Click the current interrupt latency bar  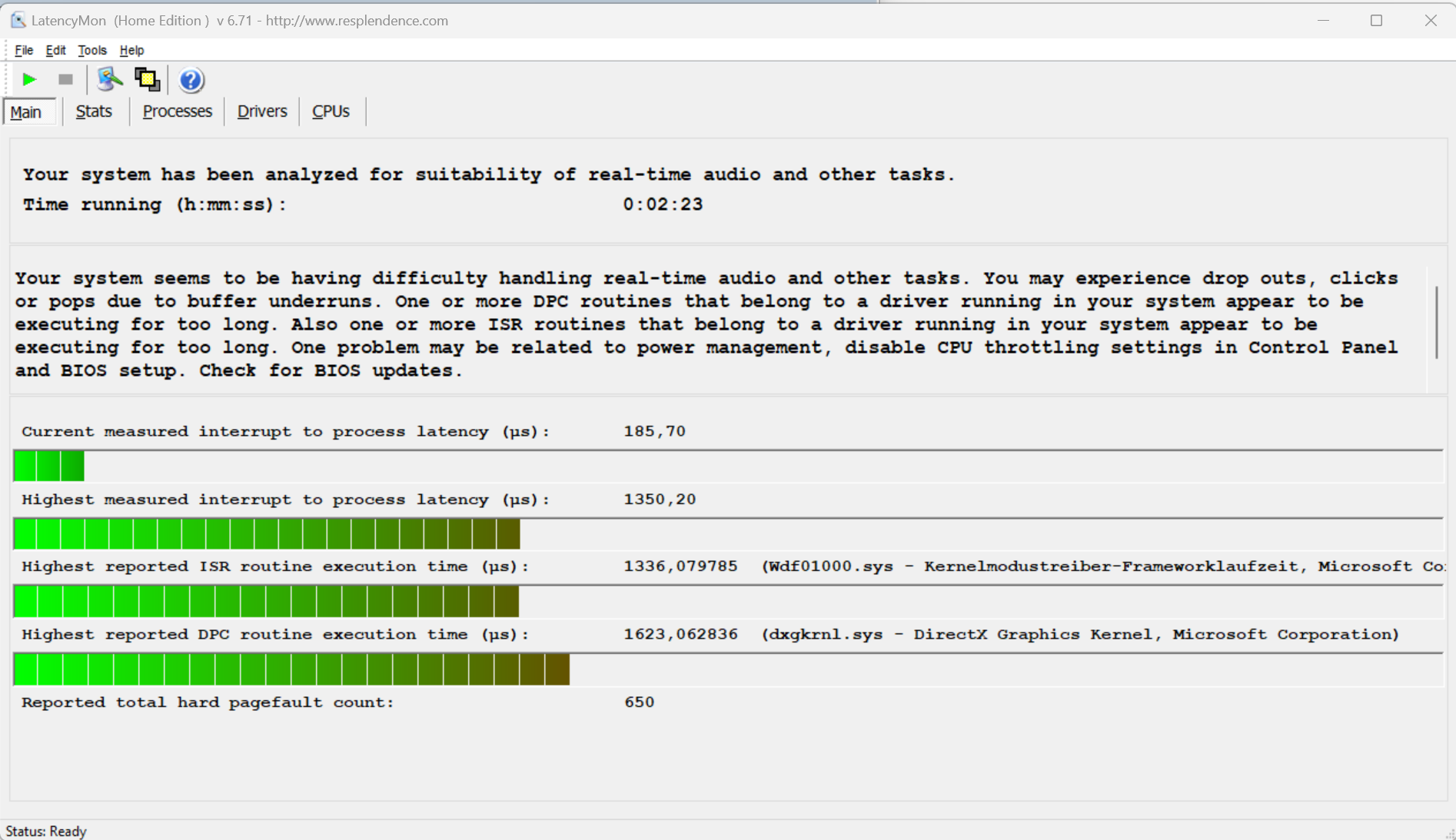[x=49, y=466]
